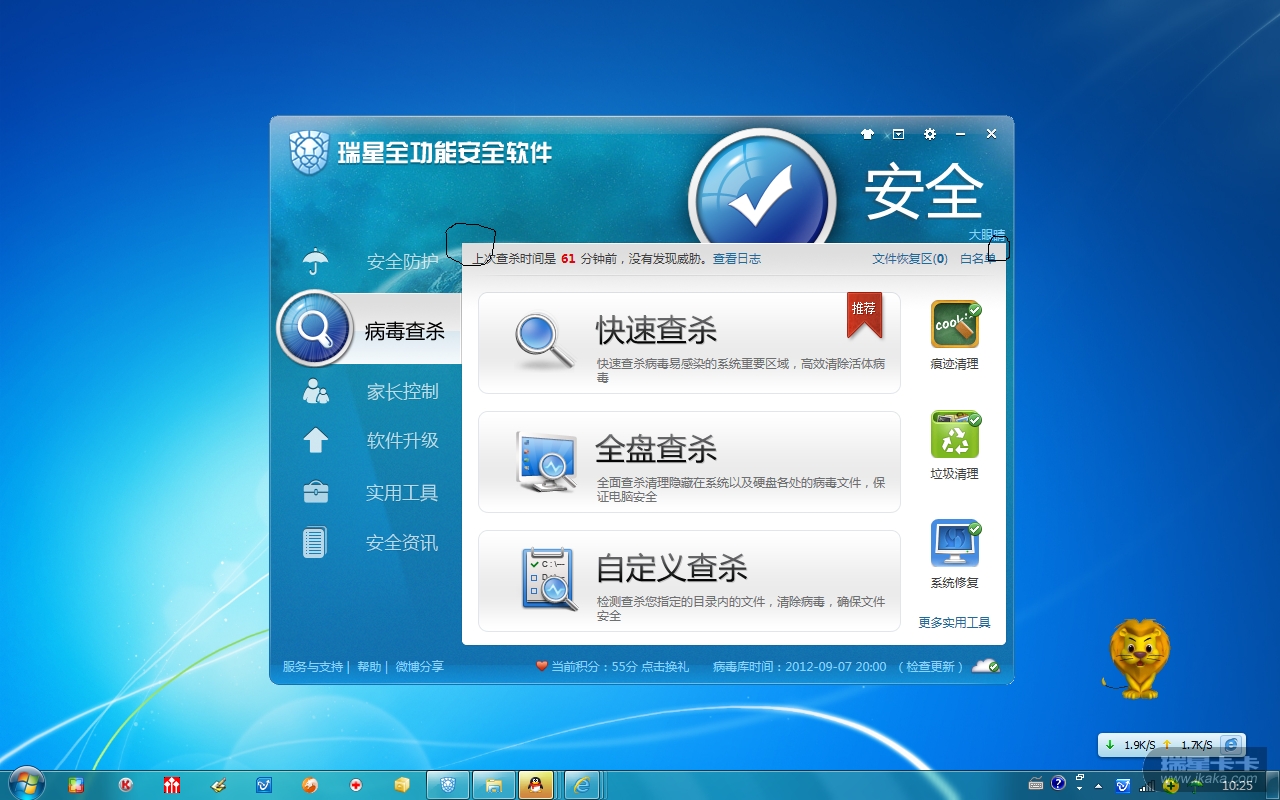The width and height of the screenshot is (1280, 800).
Task: Open 垃圾清理 junk cleaner icon
Action: point(955,434)
